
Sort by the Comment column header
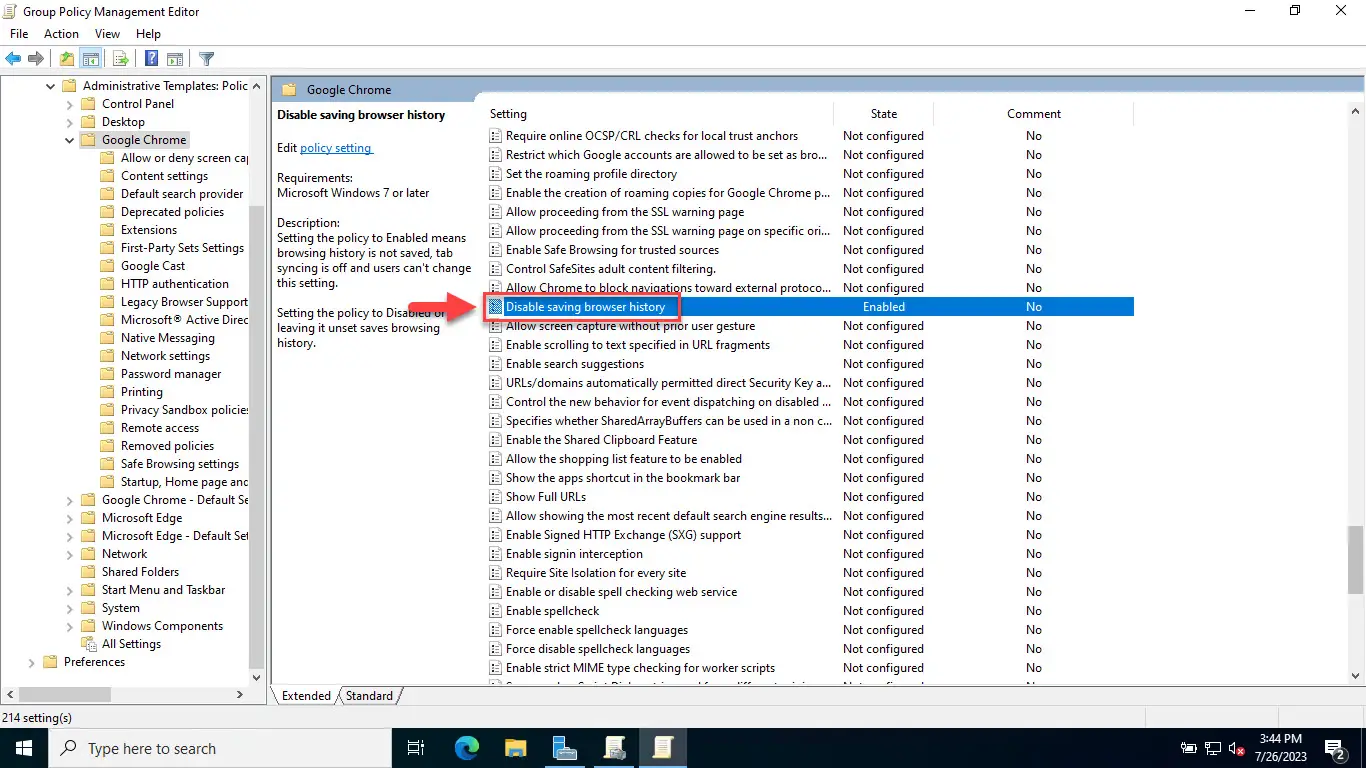point(1034,114)
